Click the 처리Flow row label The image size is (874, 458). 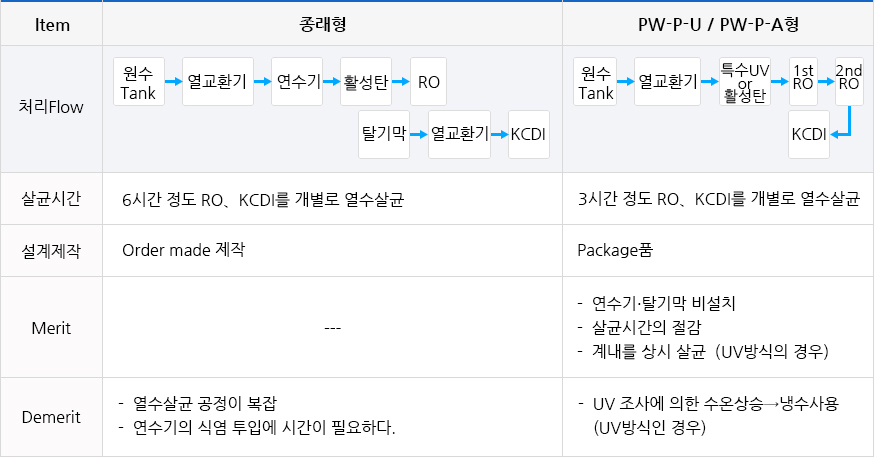51,107
